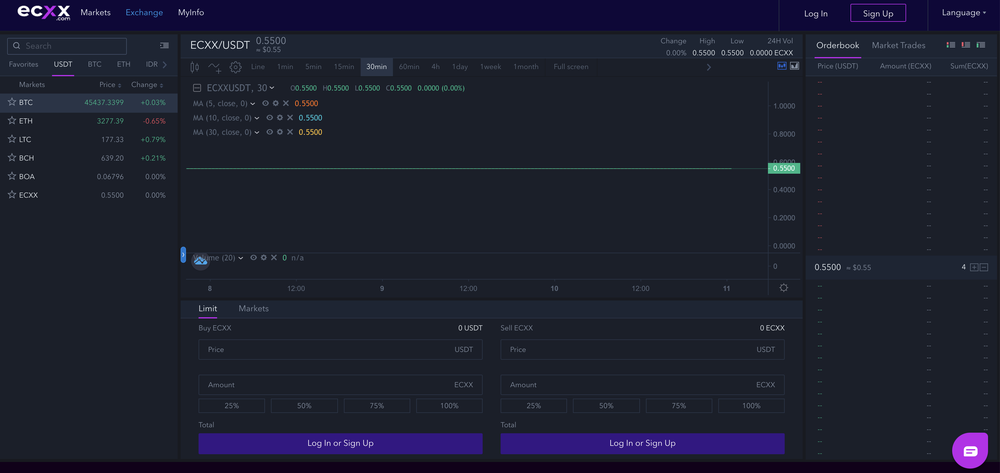This screenshot has width=1000, height=473.
Task: Toggle MA 5 indicator visibility eye
Action: [x=265, y=103]
